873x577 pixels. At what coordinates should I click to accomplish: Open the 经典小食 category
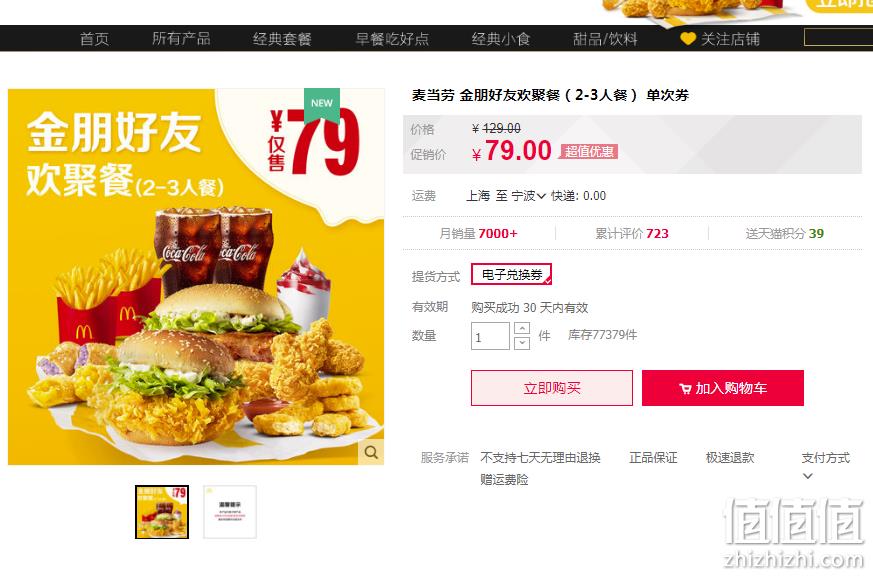501,39
